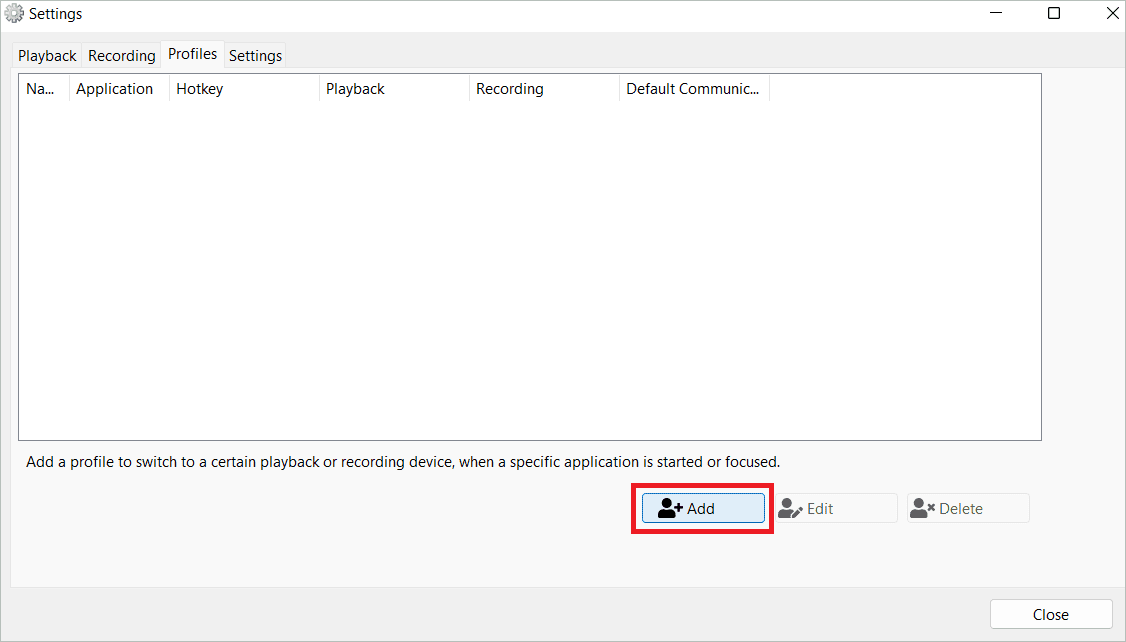The image size is (1126, 642).
Task: Click the person-x icon on the Delete button
Action: tap(922, 507)
